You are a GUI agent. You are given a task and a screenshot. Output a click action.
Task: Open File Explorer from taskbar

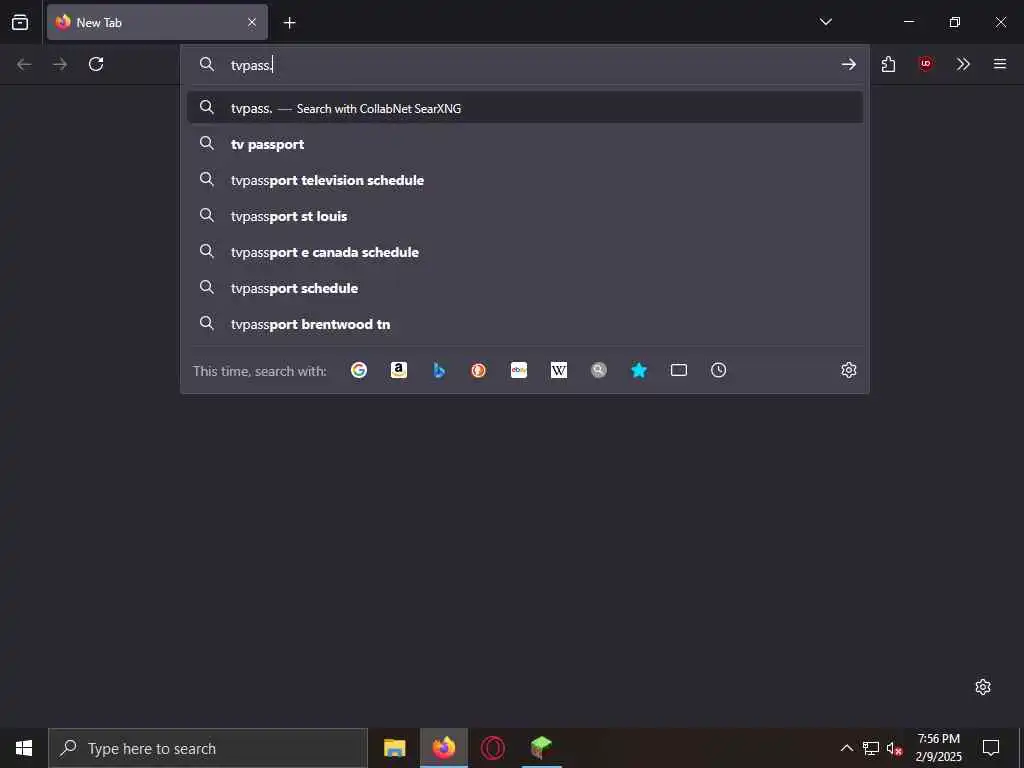coord(394,748)
